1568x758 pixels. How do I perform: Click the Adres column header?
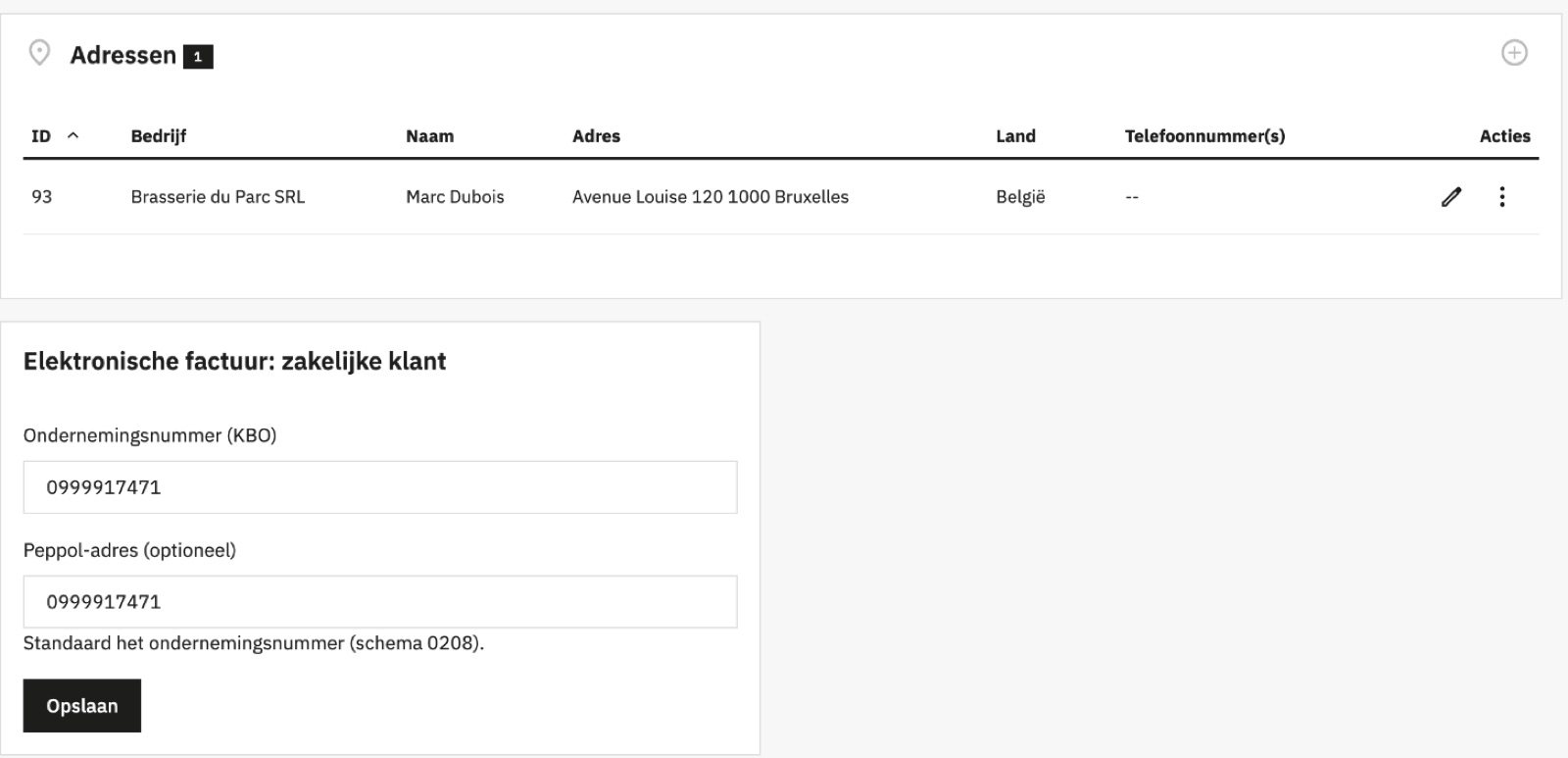597,136
